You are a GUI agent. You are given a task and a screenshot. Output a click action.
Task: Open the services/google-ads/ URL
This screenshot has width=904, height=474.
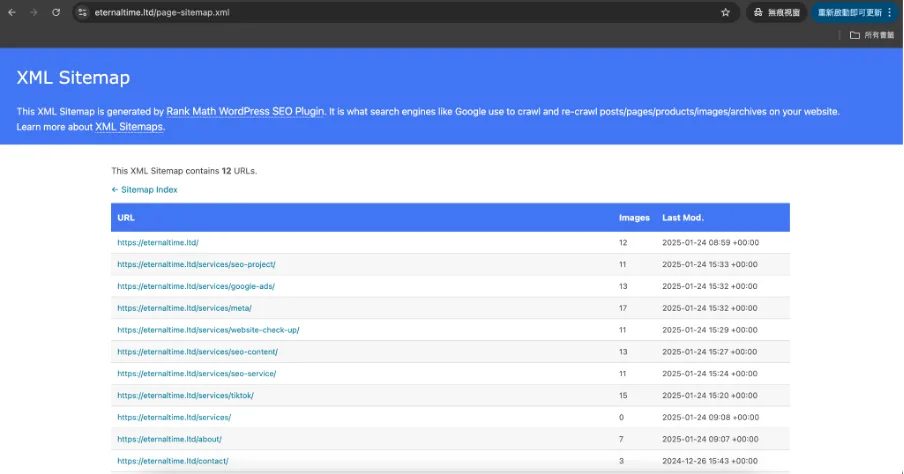point(196,287)
